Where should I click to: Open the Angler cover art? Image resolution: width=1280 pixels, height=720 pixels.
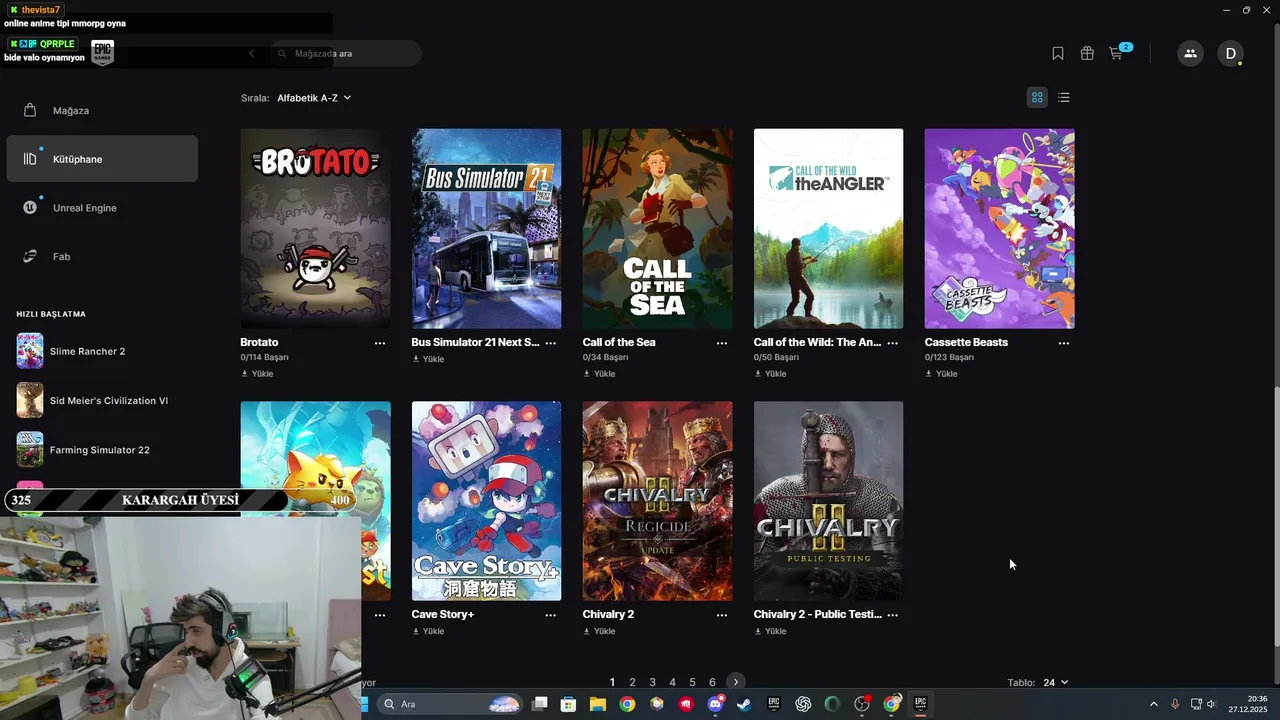[829, 228]
